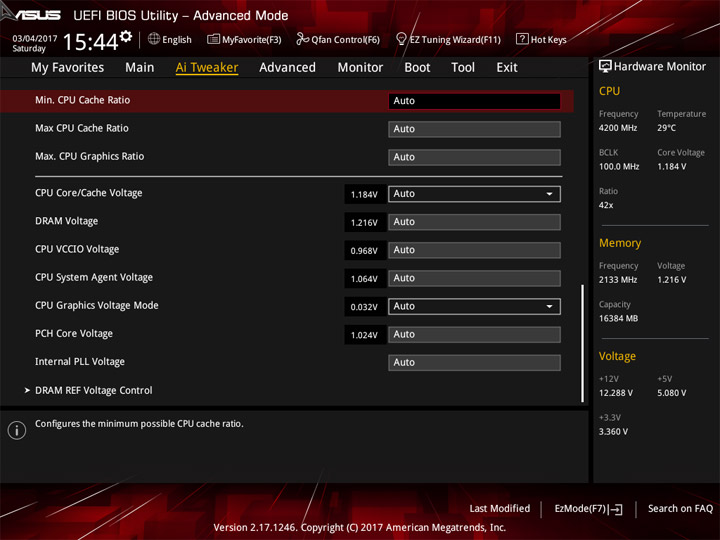Click 2133 MHz memory frequency value
The image size is (720, 540).
point(618,279)
